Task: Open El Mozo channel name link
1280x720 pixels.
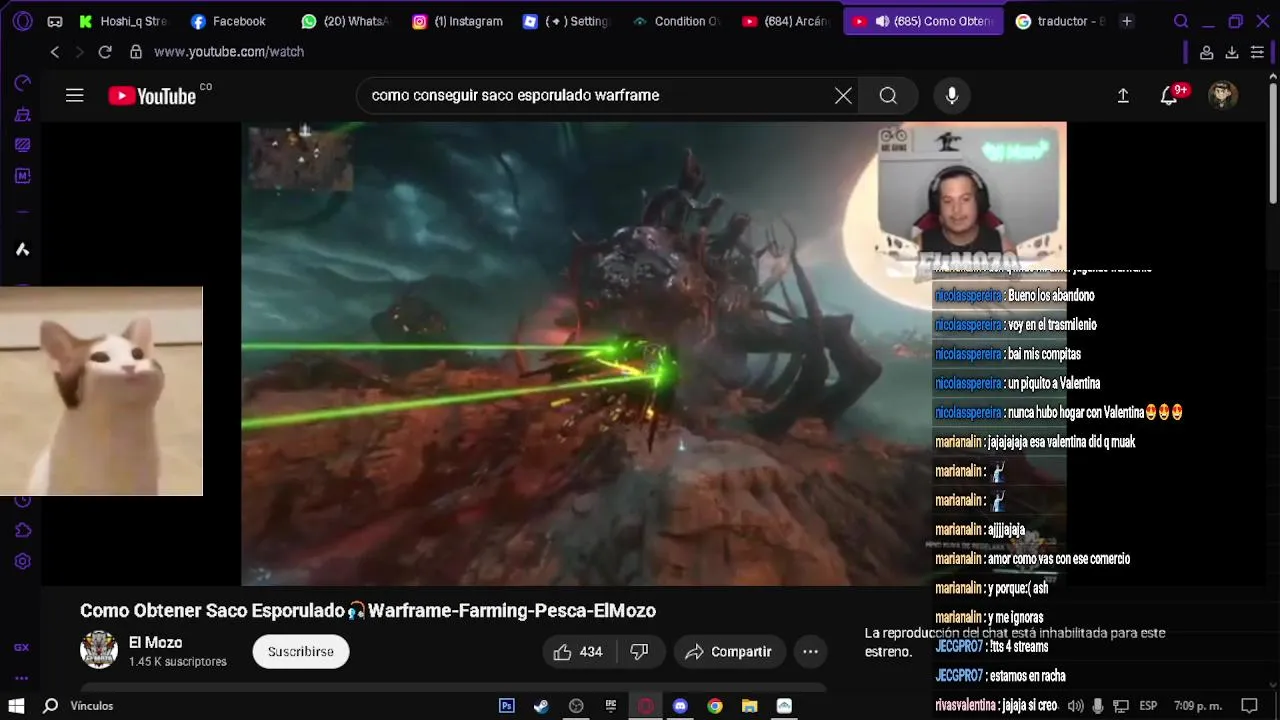Action: point(155,643)
